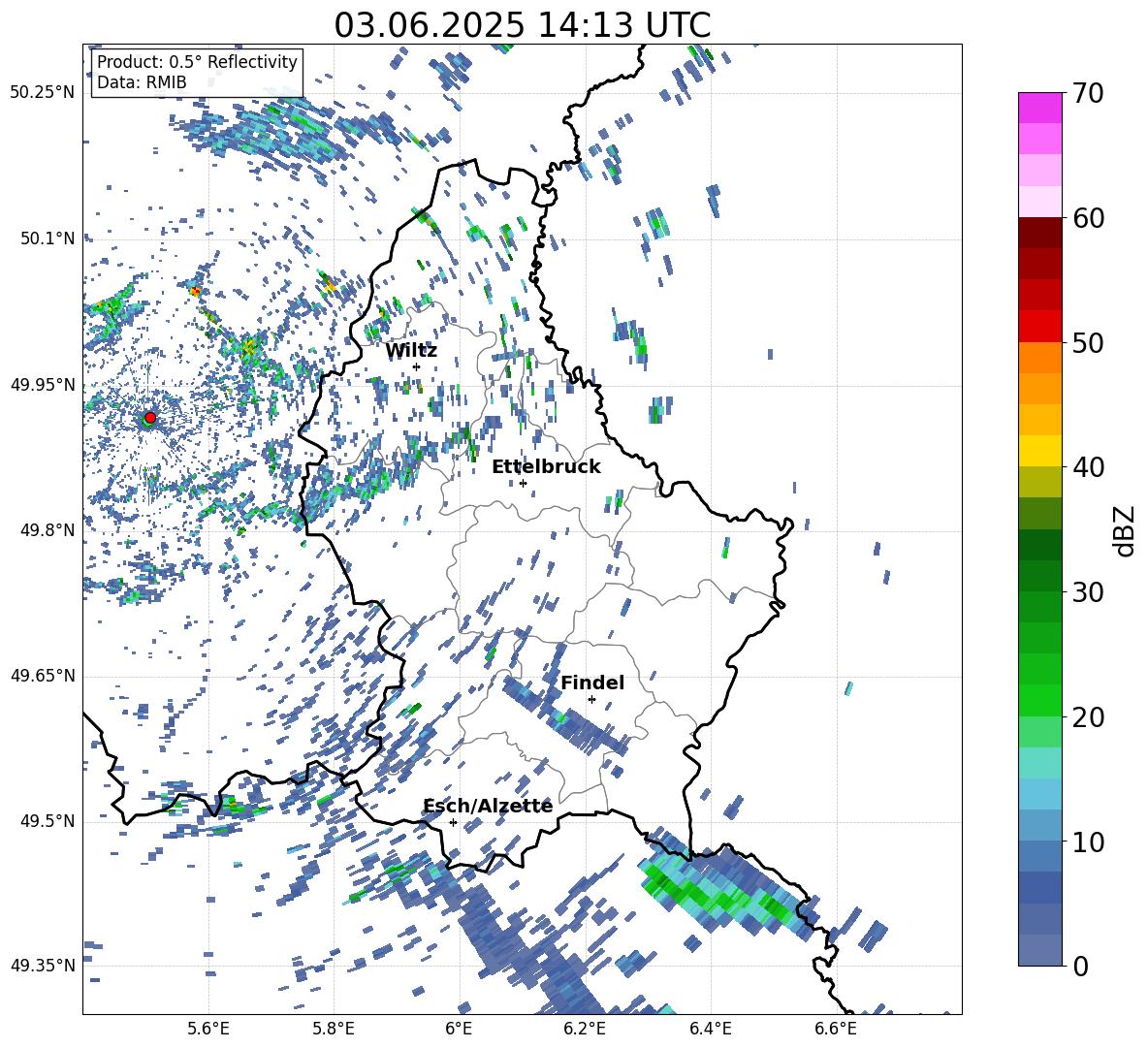The height and width of the screenshot is (1048, 1148).
Task: Click the 49.8°N latitude label
Action: (x=48, y=530)
